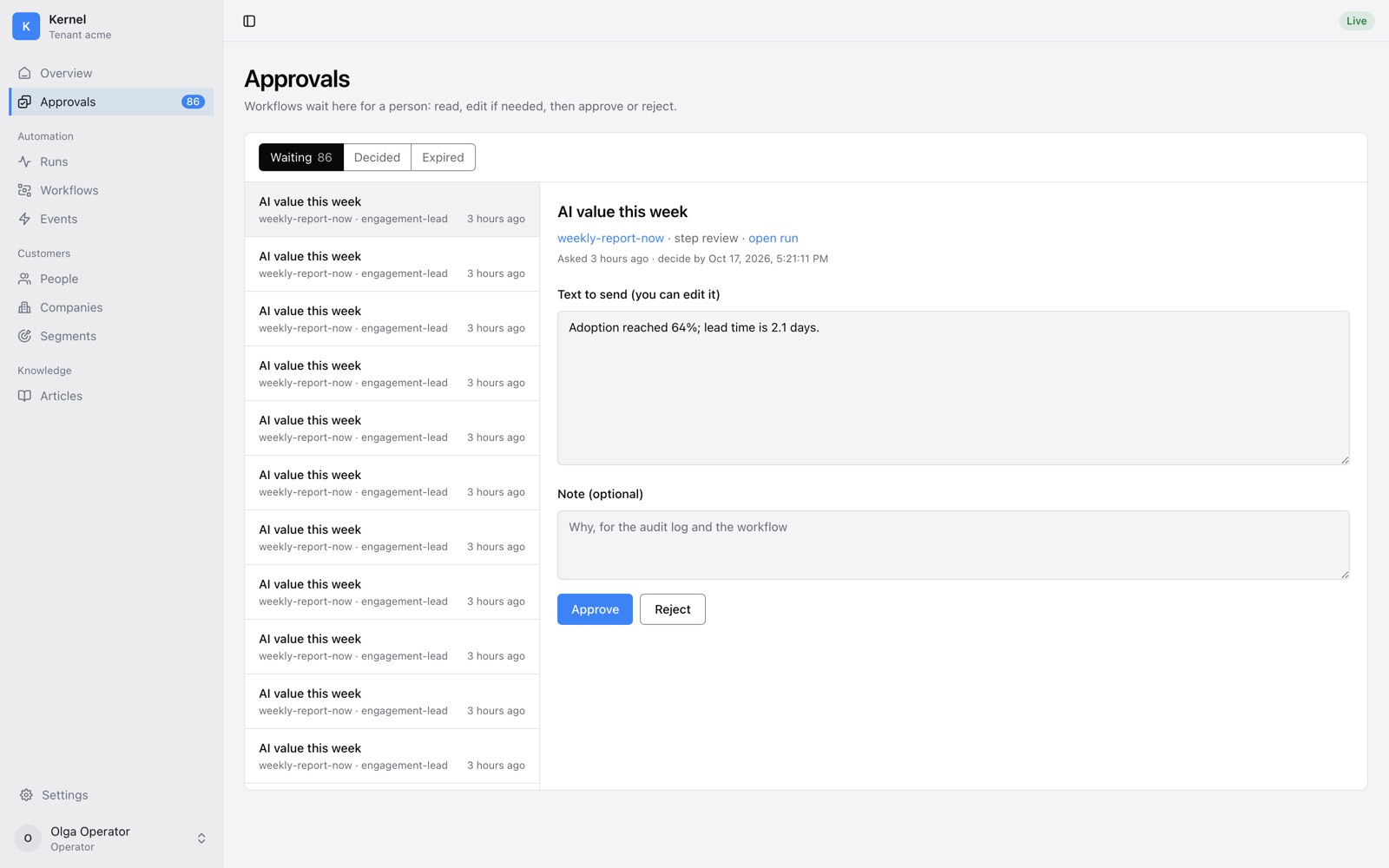
Task: Click into the Text to send field
Action: click(x=953, y=388)
